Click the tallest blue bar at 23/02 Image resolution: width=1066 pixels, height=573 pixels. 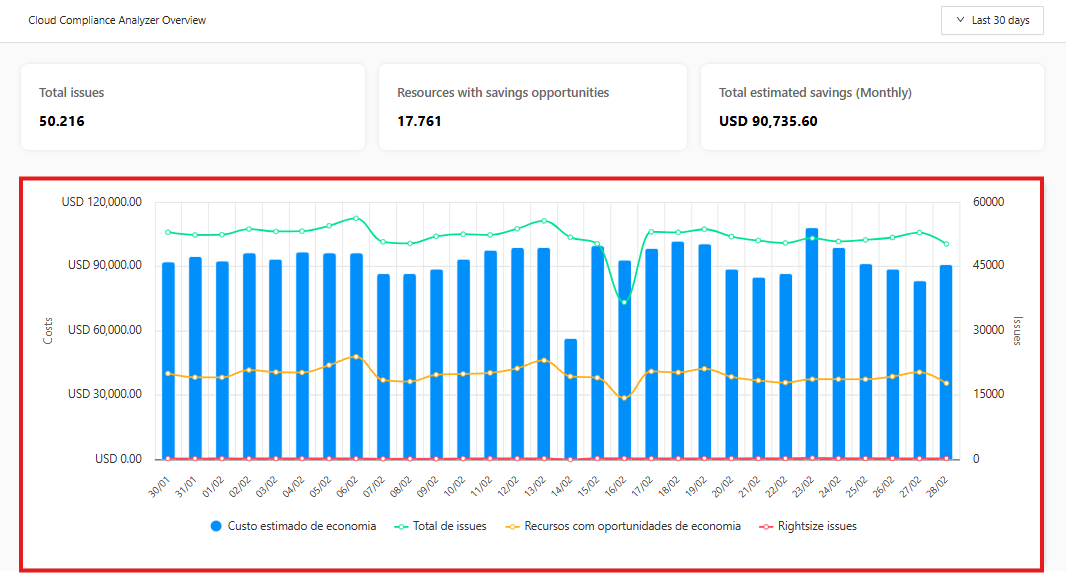812,345
